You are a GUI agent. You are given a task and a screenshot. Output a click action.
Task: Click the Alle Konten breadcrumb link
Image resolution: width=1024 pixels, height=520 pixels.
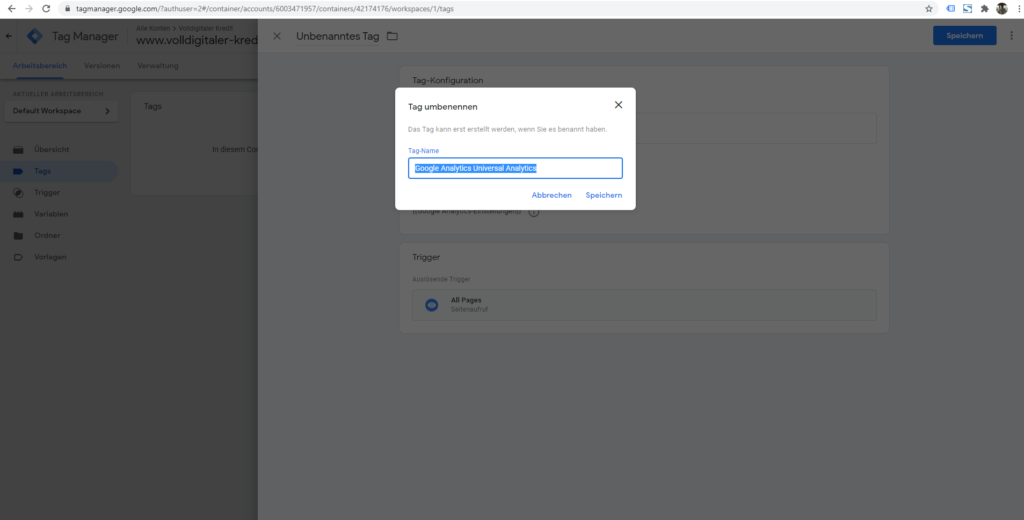[153, 29]
